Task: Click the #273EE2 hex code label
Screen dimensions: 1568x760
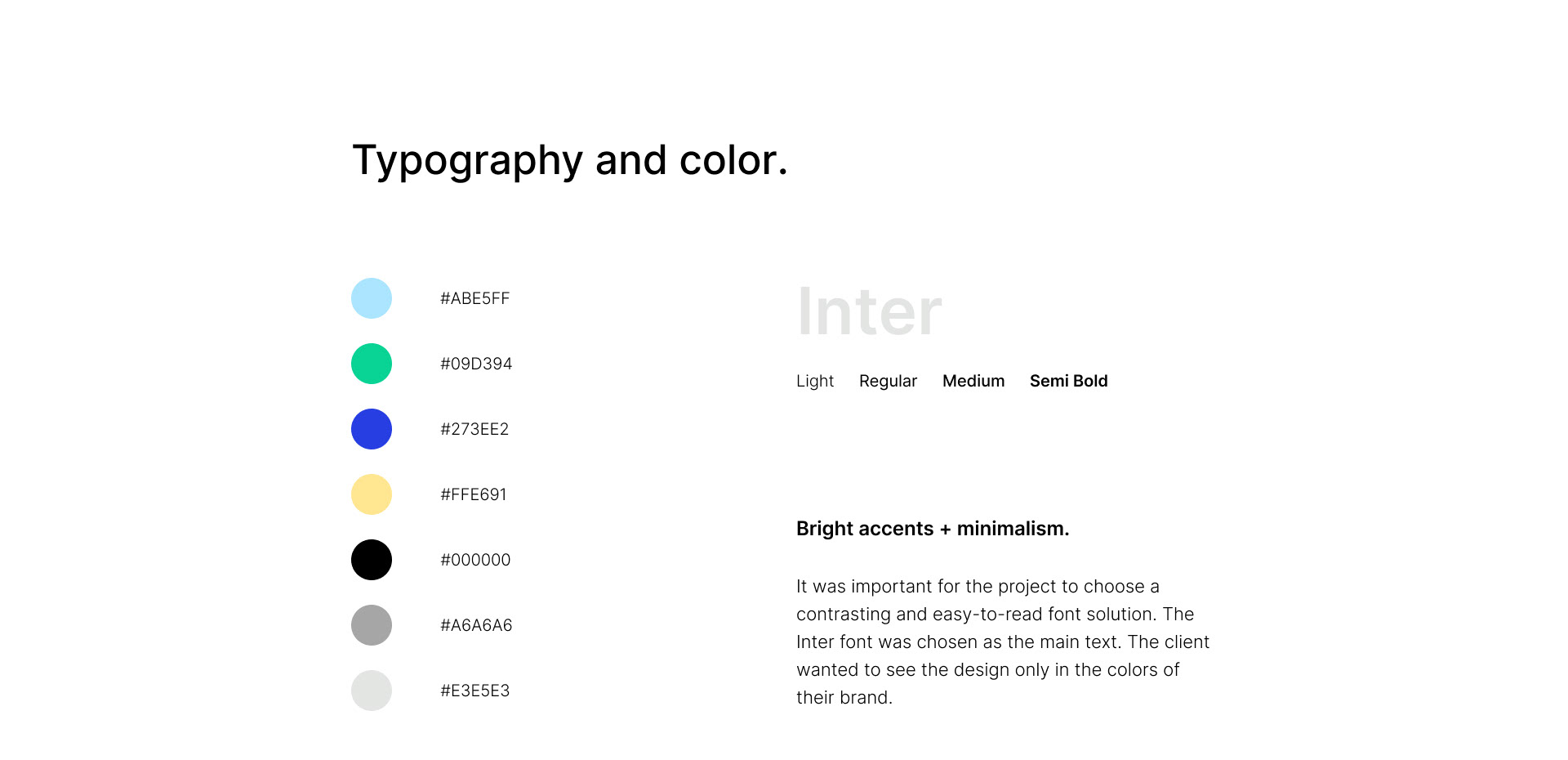Action: click(474, 429)
